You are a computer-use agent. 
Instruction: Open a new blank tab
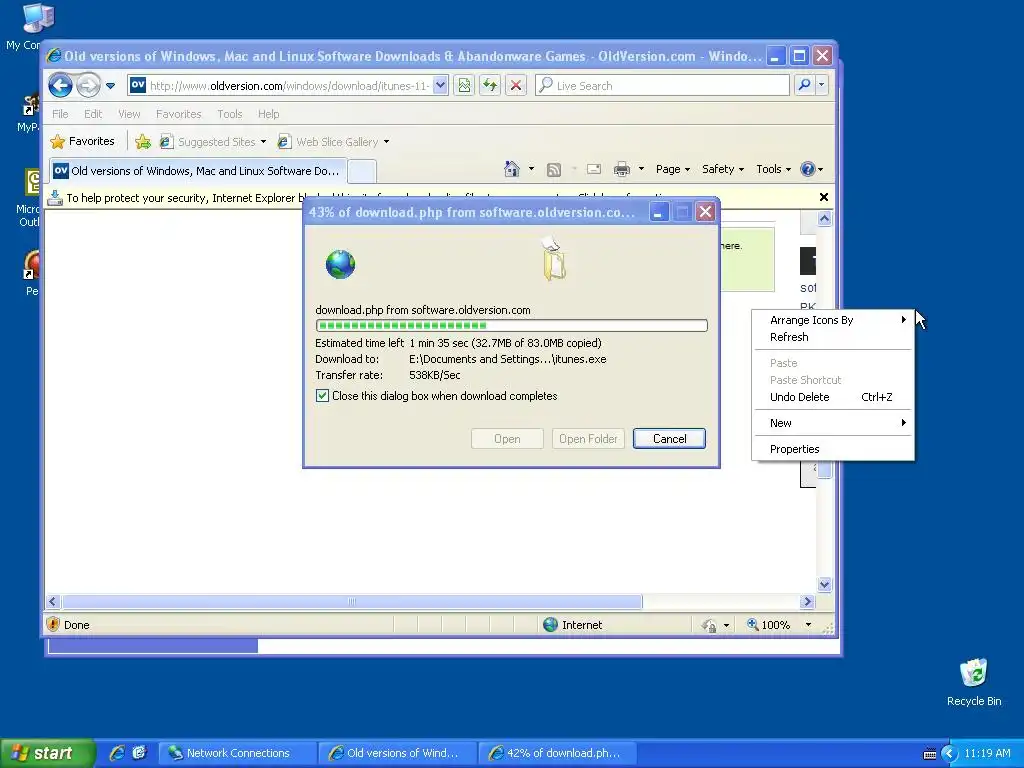[362, 172]
